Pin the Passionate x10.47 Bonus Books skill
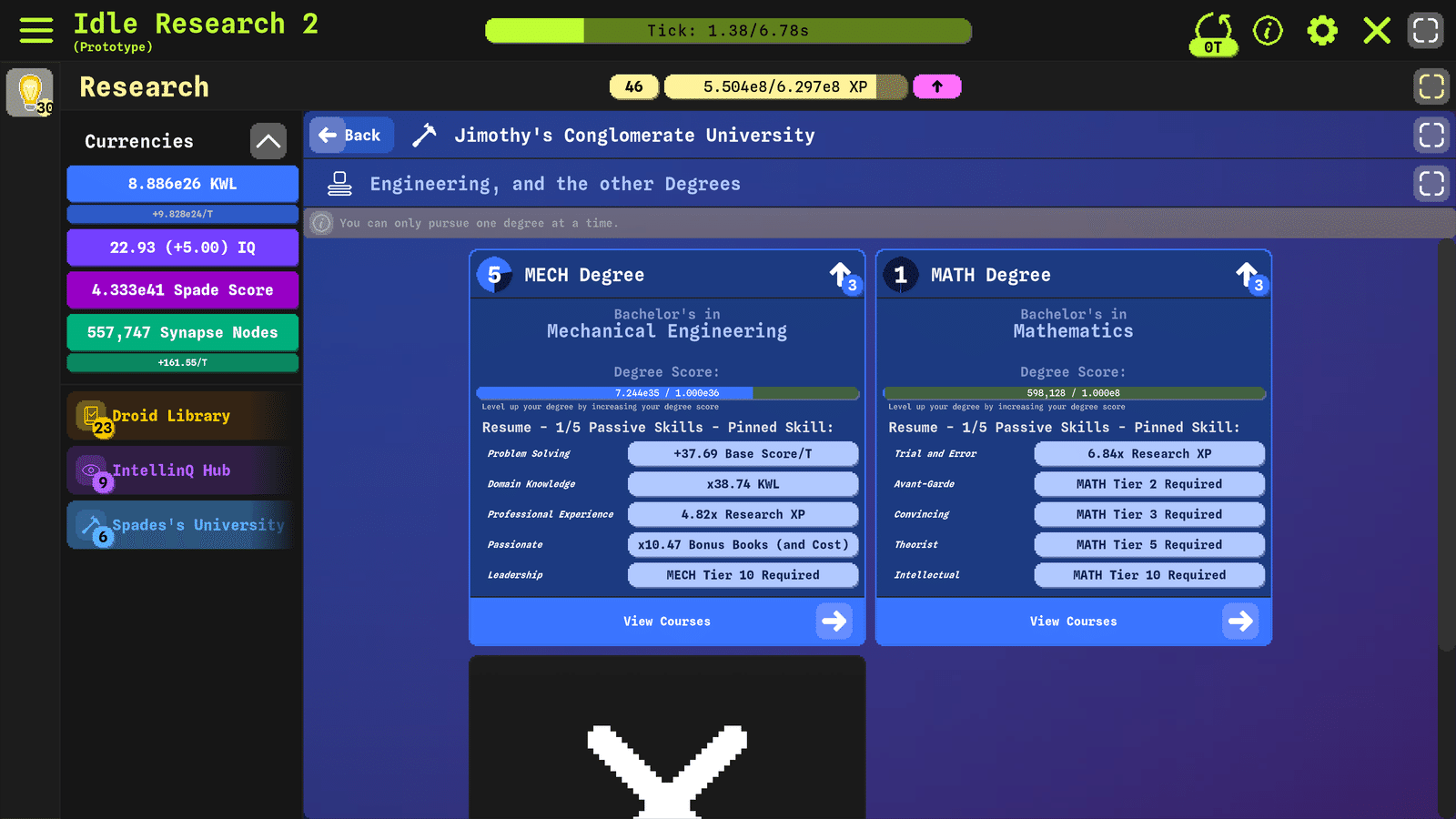This screenshot has width=1456, height=819. pyautogui.click(x=743, y=544)
